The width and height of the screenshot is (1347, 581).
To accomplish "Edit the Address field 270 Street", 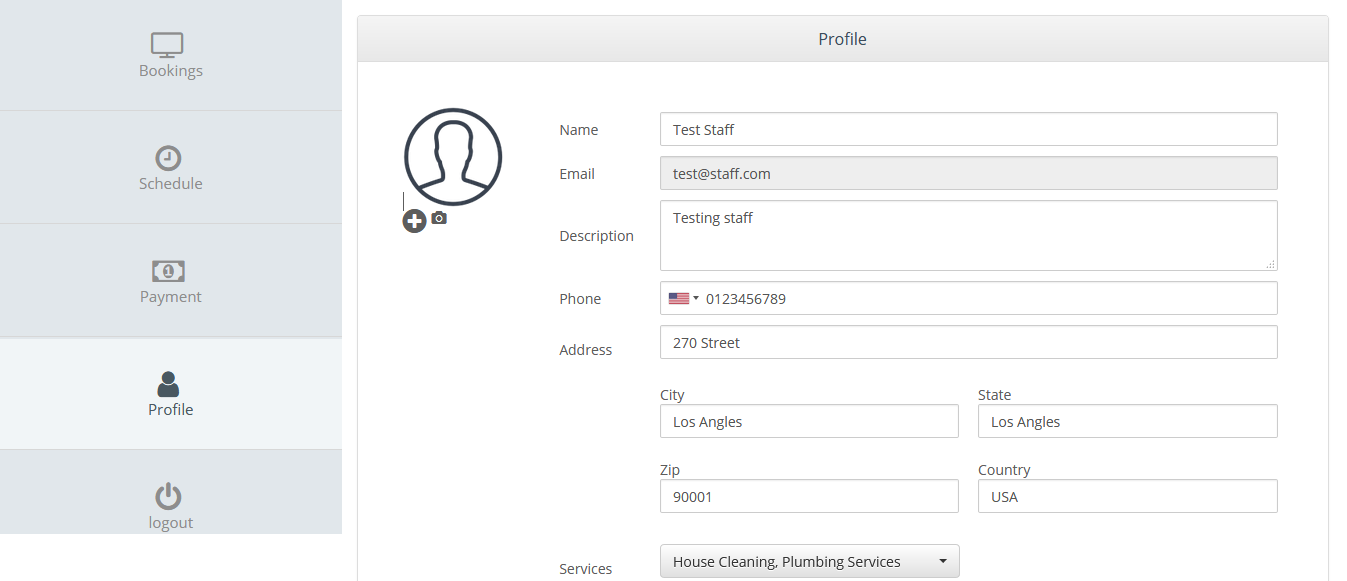I will click(x=969, y=342).
